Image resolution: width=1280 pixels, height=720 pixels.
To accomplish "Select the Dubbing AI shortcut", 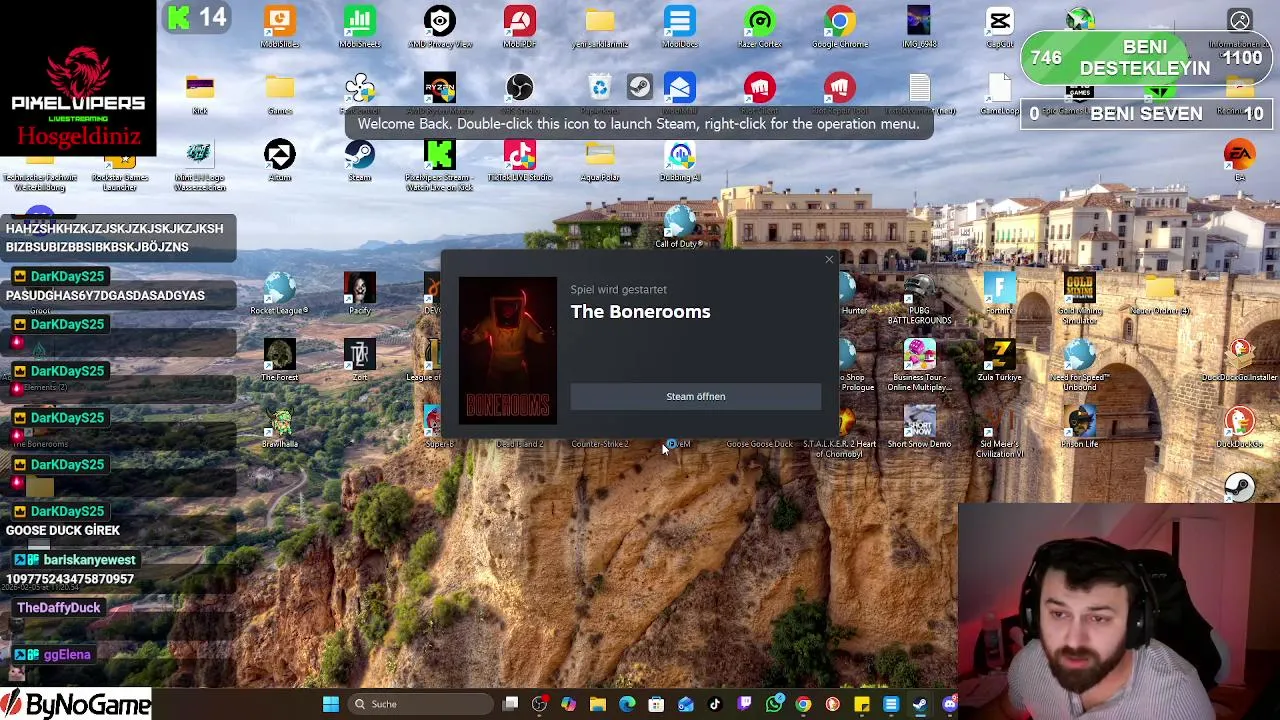I will (680, 161).
